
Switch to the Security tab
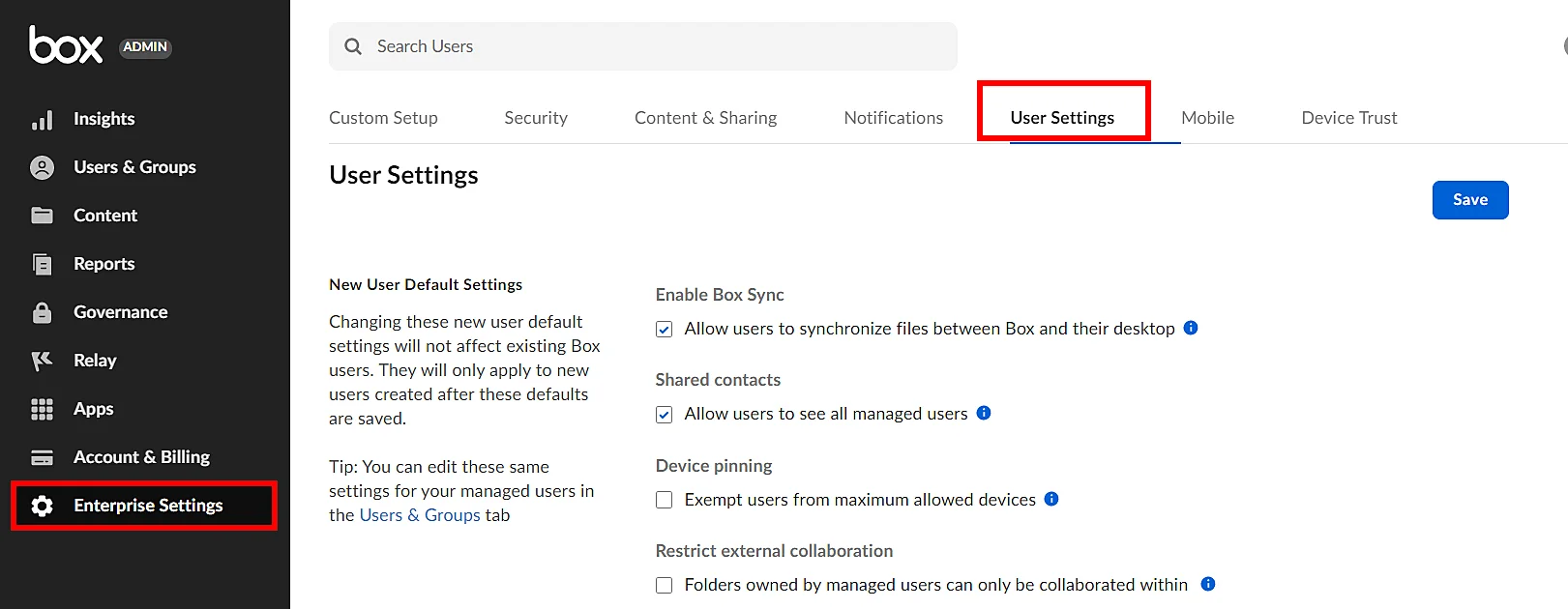point(536,118)
